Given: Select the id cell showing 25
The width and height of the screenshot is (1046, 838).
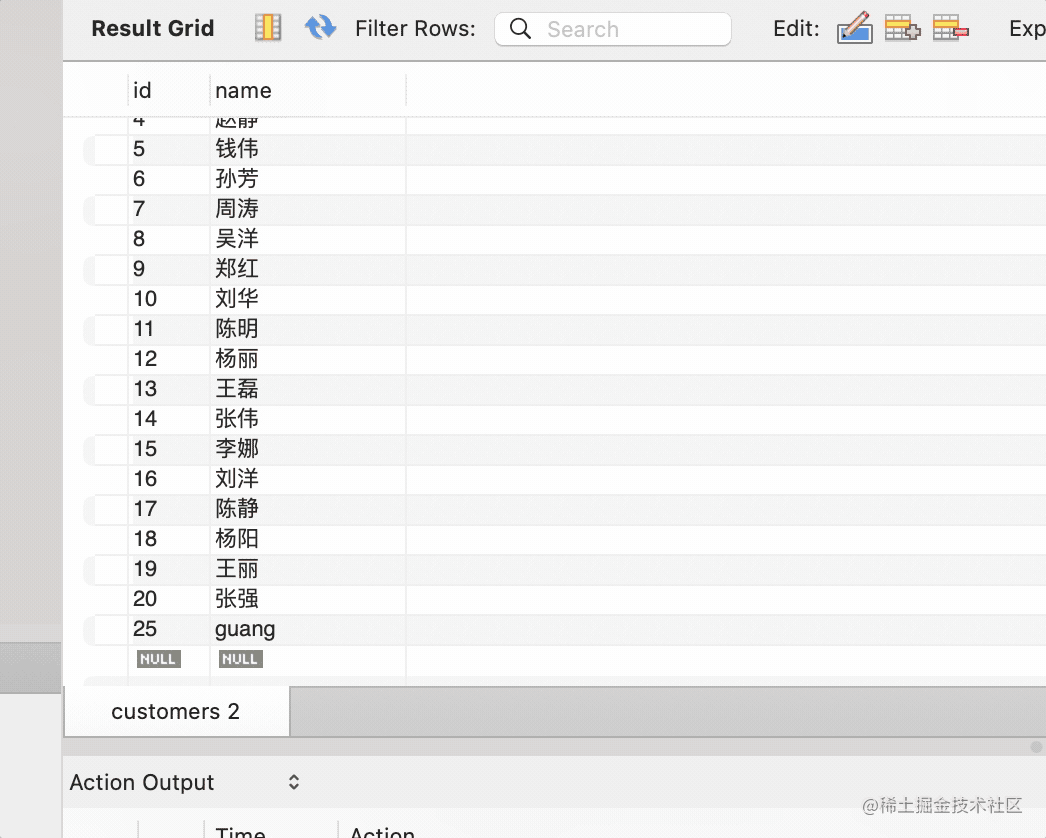Looking at the screenshot, I should click(x=145, y=629).
